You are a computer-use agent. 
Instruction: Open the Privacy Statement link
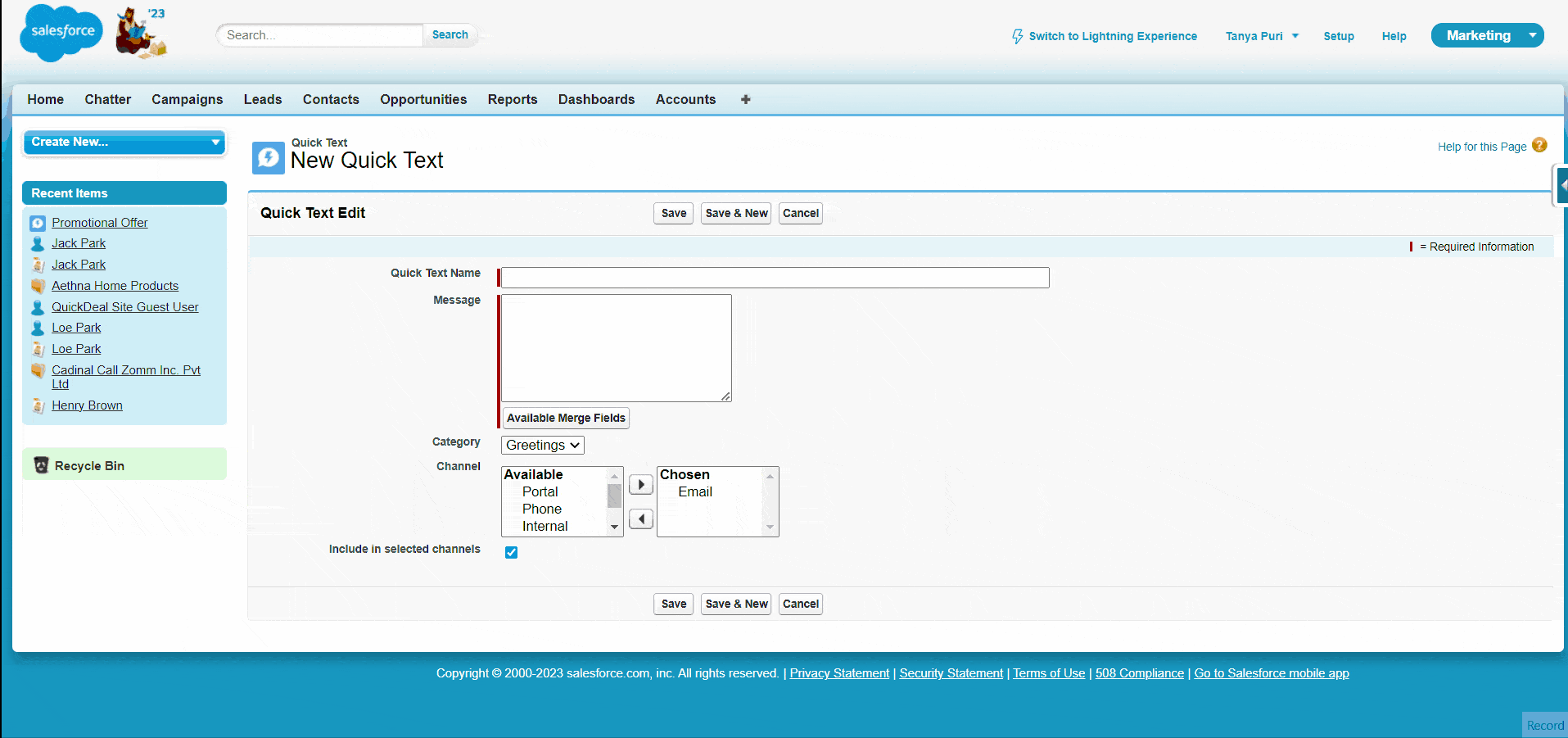pyautogui.click(x=838, y=672)
